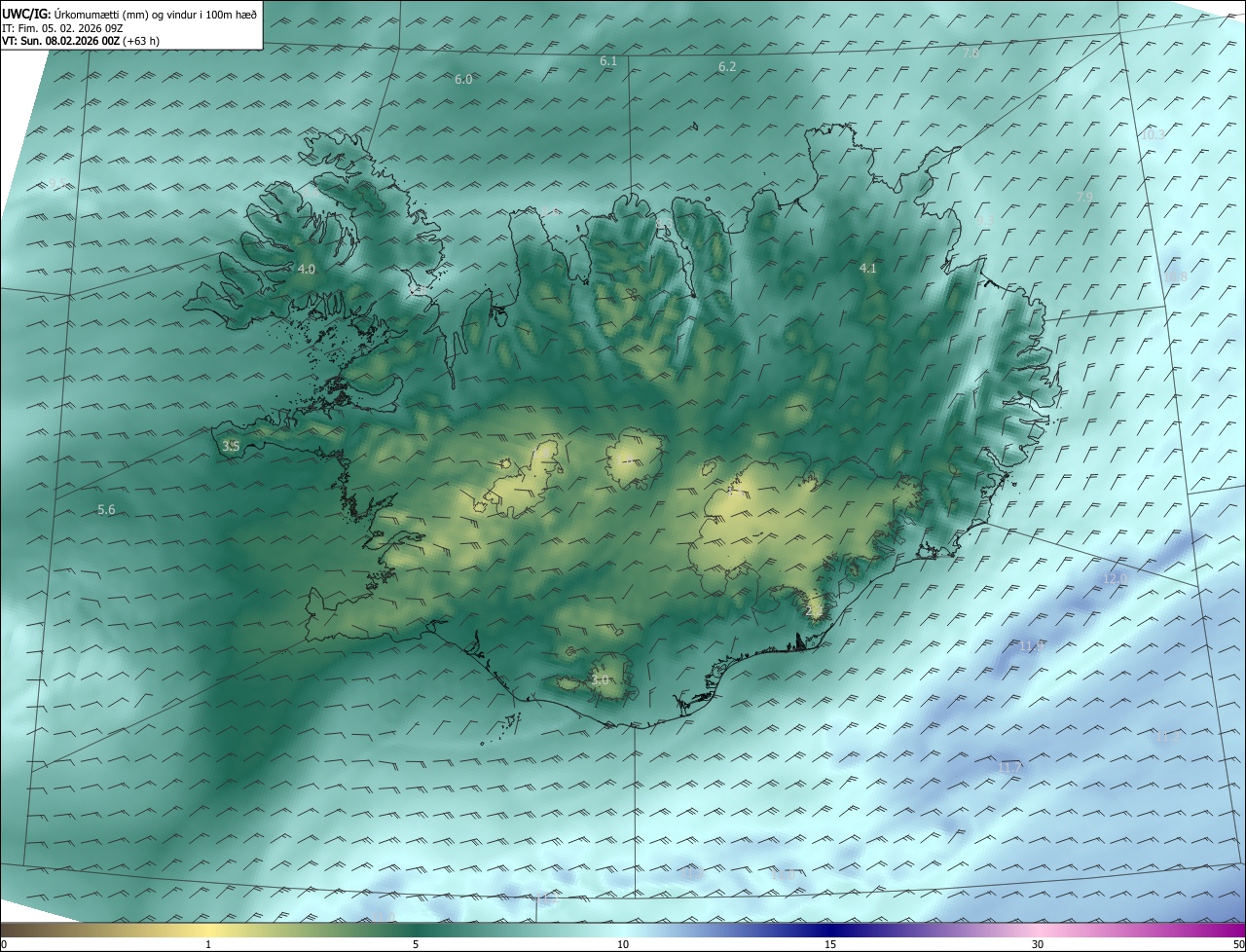This screenshot has width=1246, height=952.
Task: Click the color scale at the 0 tick
Action: (x=4, y=944)
